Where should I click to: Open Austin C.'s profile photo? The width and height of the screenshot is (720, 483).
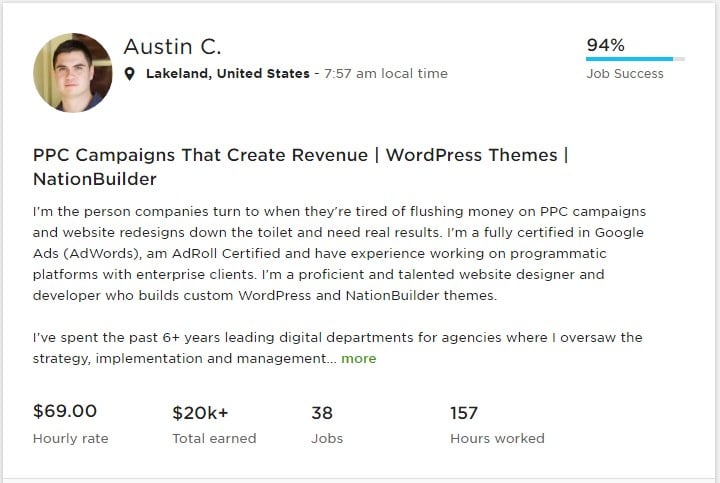click(x=73, y=72)
